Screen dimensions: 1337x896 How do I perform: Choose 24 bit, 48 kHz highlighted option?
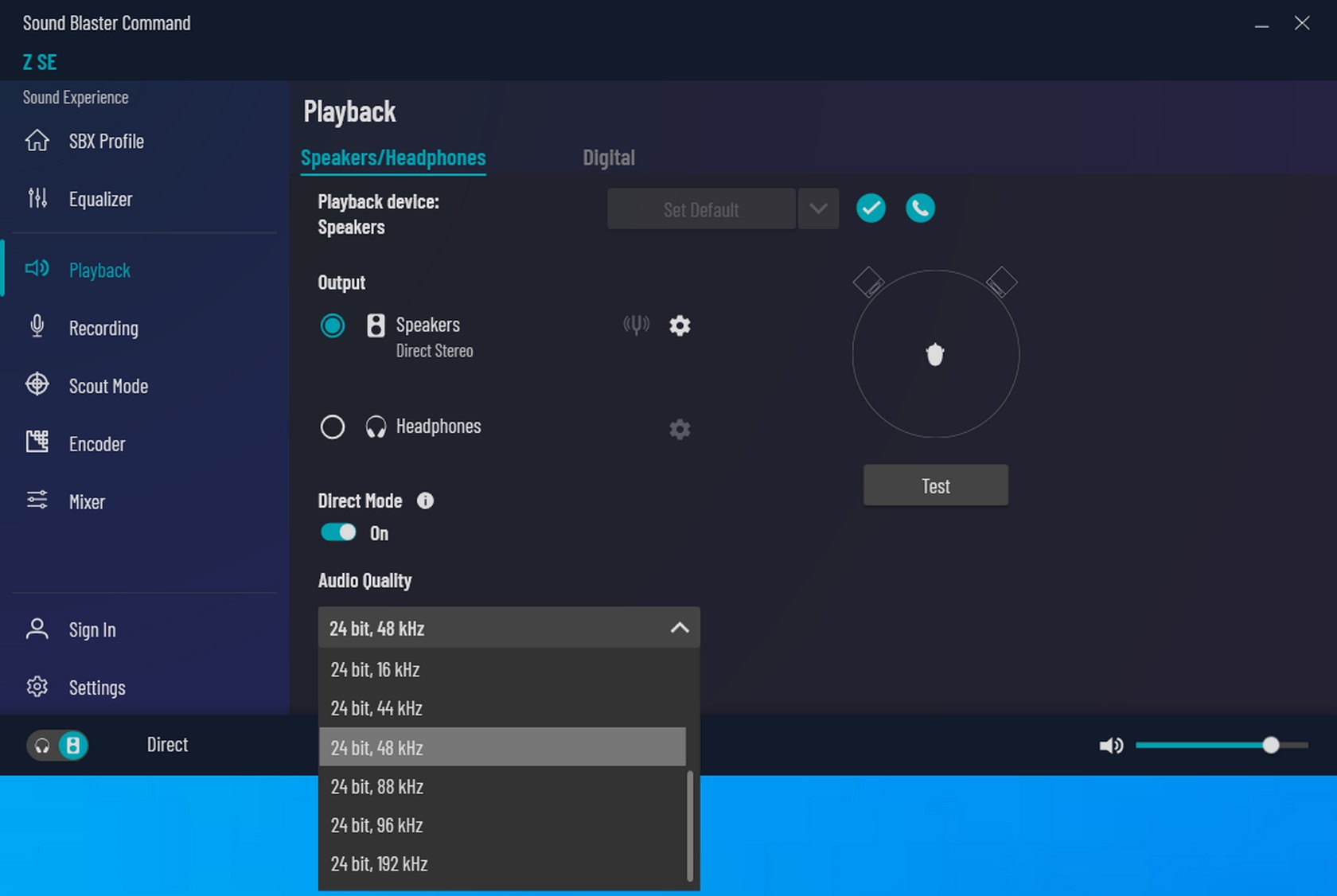(502, 747)
